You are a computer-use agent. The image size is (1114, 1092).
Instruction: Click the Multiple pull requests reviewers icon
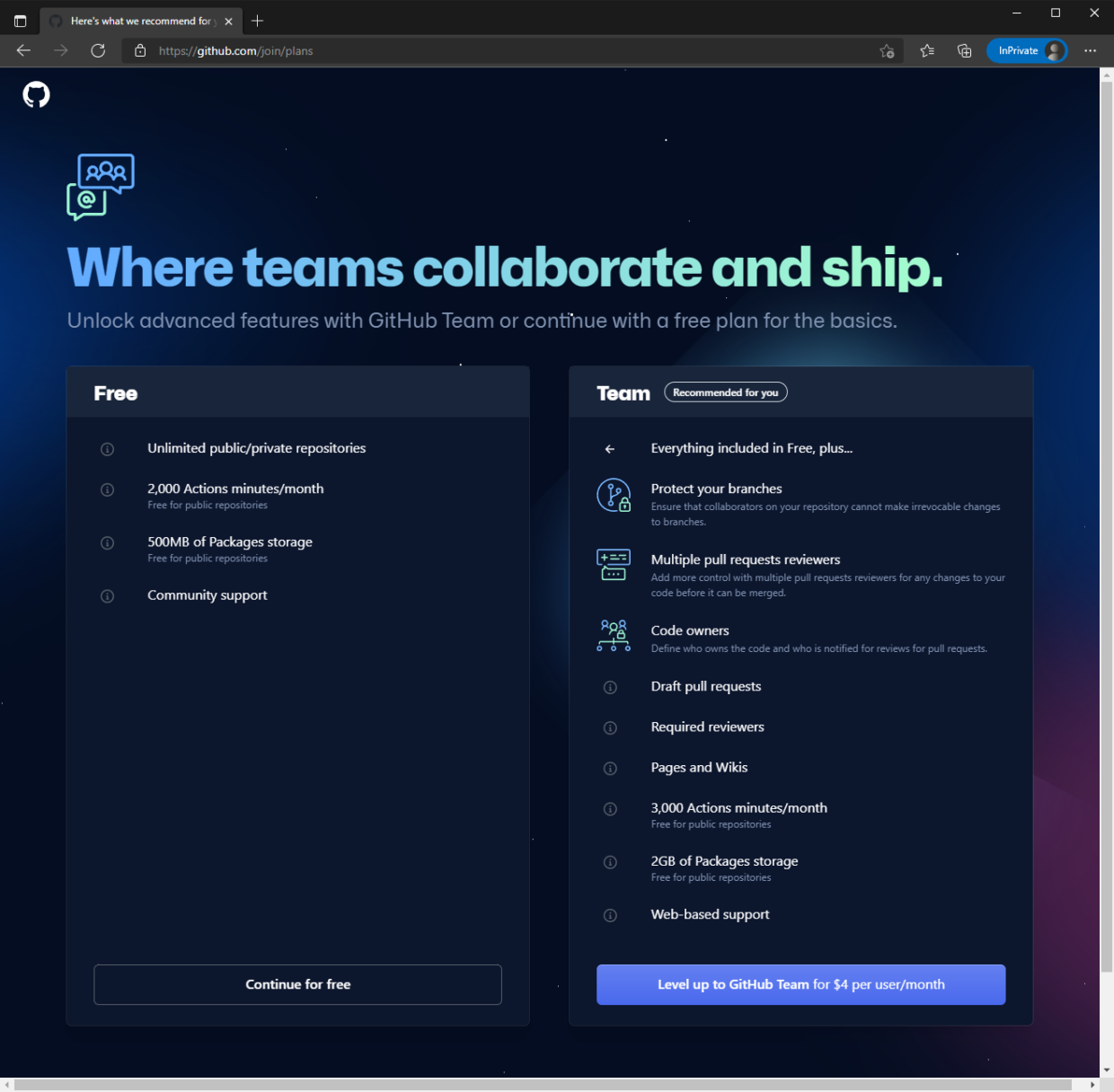click(x=614, y=565)
